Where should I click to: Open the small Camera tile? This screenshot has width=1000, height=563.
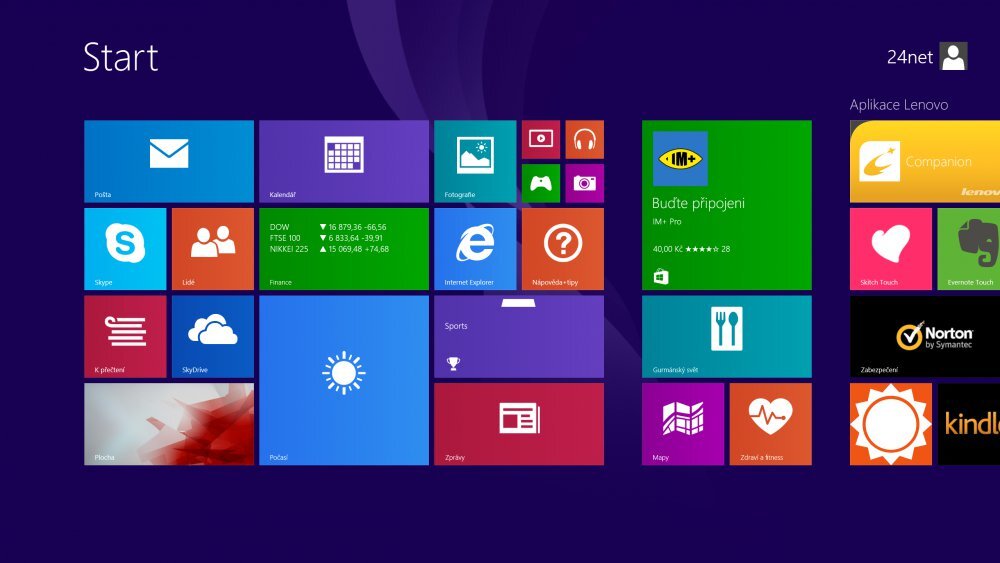[584, 183]
